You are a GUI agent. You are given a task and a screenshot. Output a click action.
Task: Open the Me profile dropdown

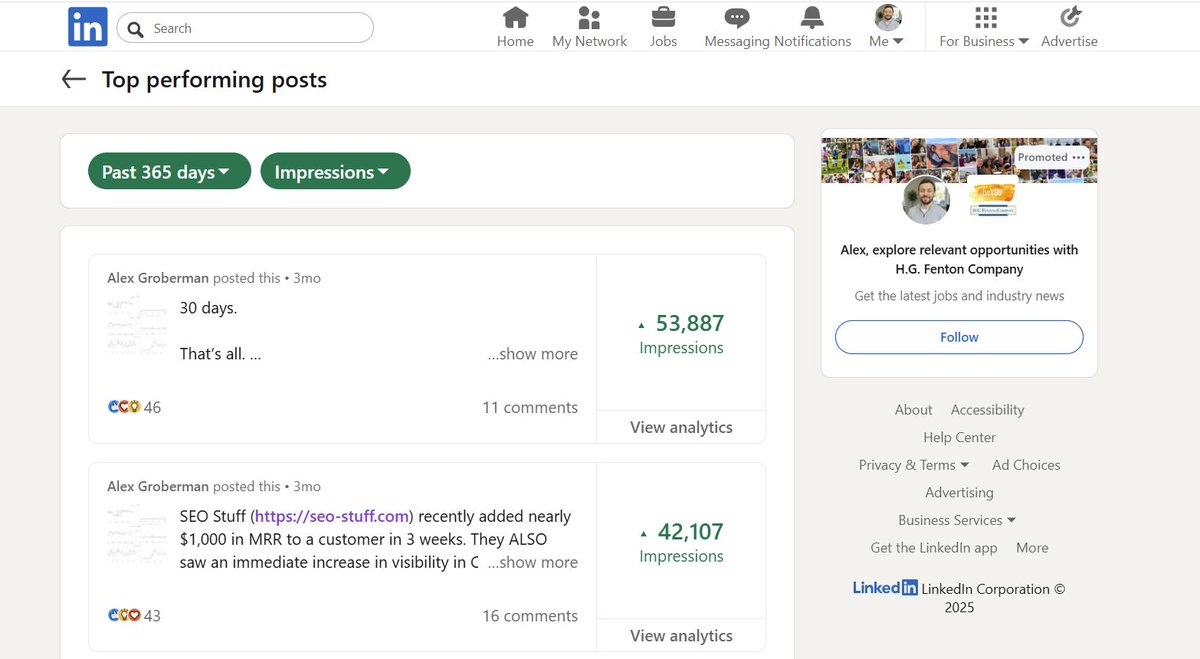coord(887,27)
